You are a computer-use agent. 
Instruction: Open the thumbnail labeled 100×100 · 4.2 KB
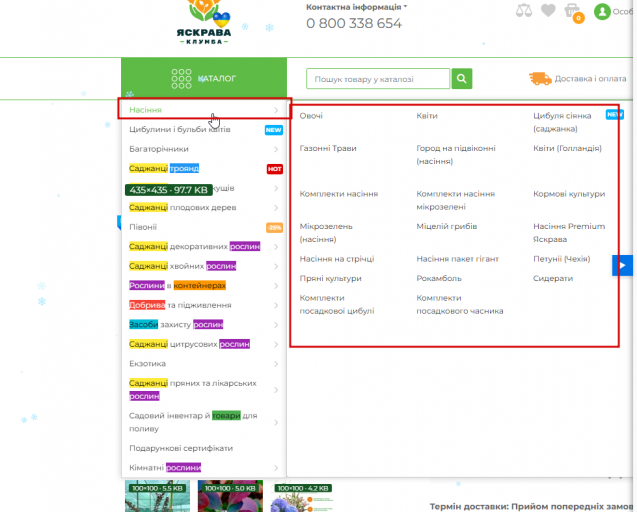303,496
